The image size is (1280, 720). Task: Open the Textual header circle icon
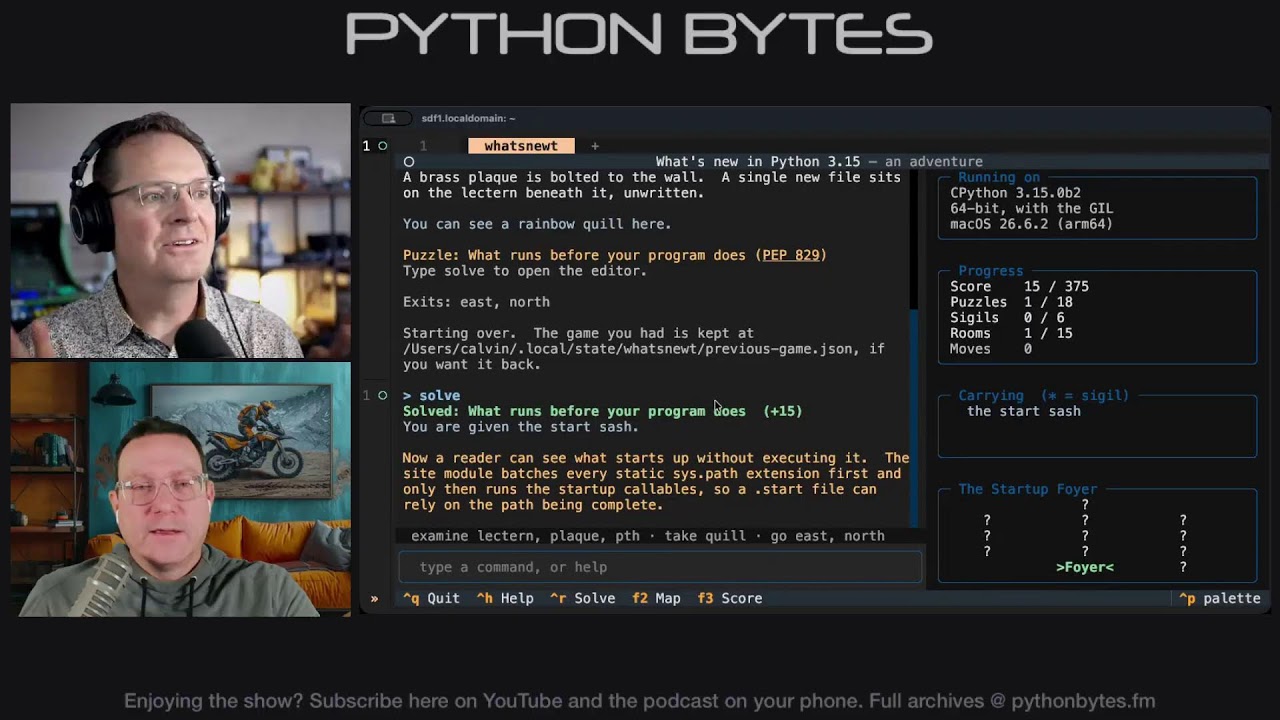tap(408, 161)
